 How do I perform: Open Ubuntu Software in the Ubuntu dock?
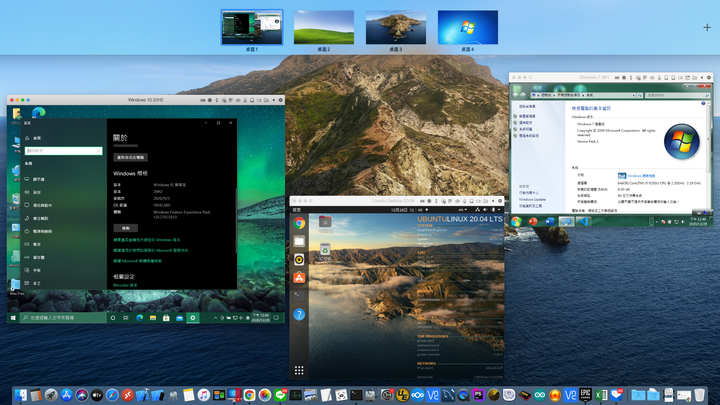click(x=299, y=277)
